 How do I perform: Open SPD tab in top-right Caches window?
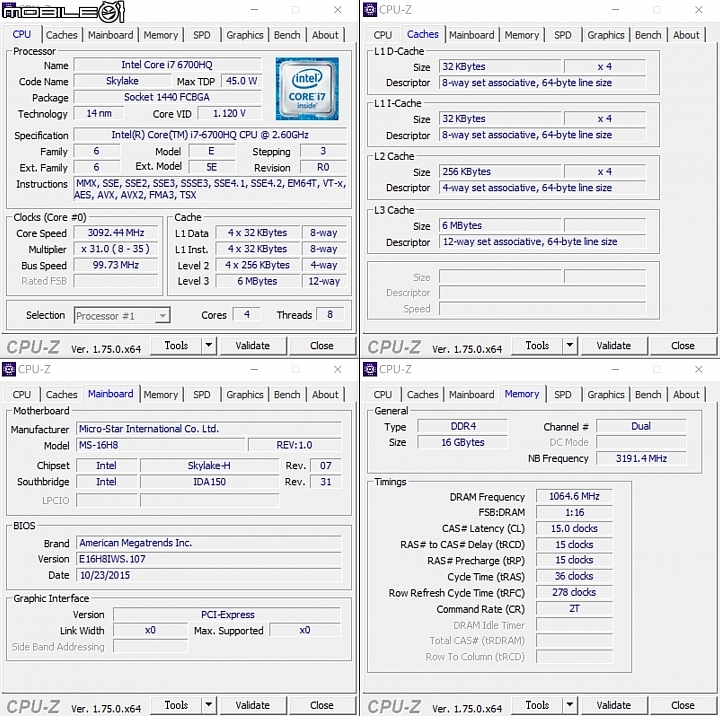point(562,35)
